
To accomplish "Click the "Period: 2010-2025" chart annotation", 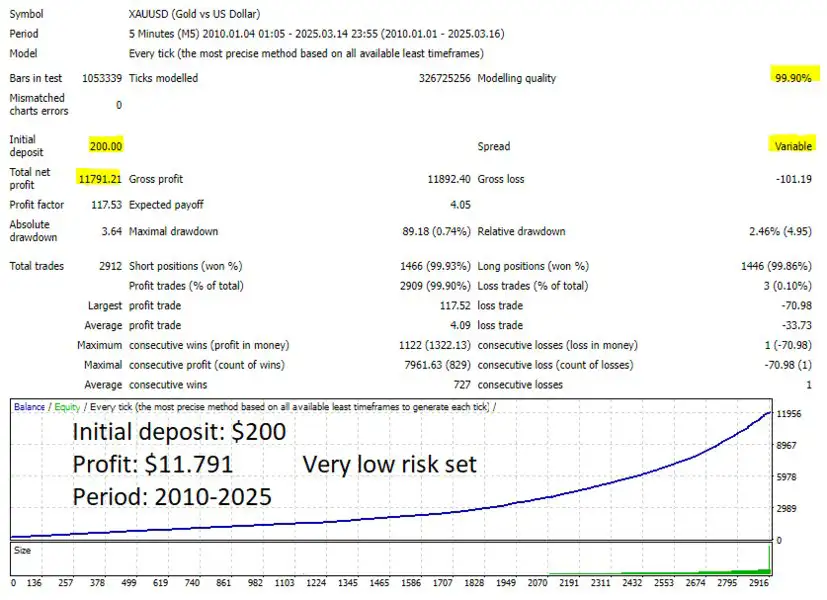I will point(172,496).
